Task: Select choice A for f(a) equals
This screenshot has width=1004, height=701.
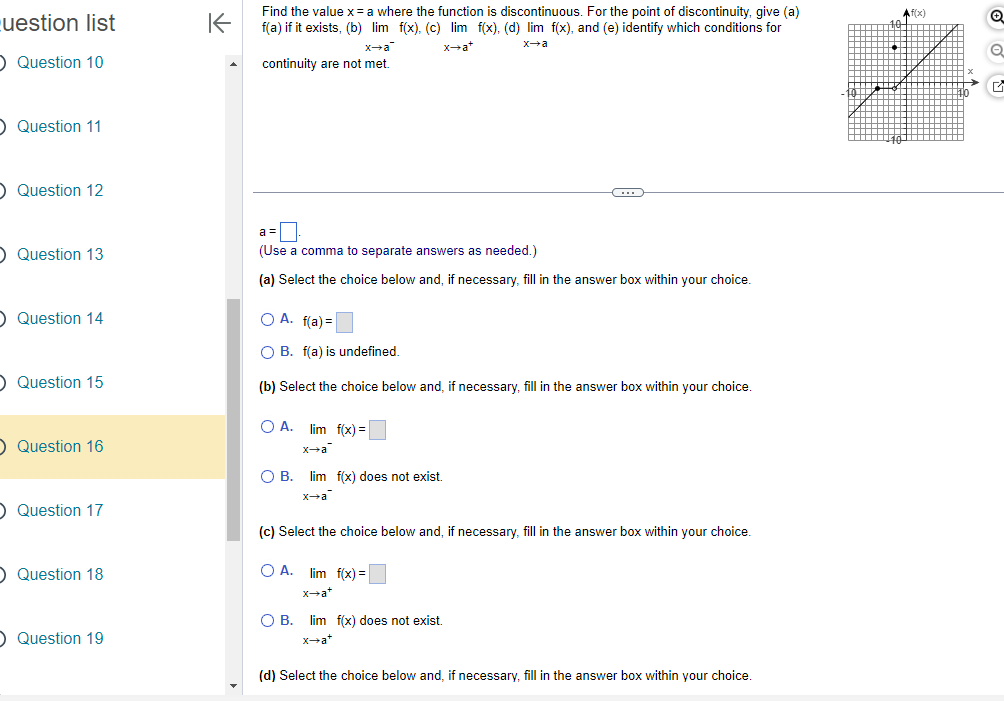Action: tap(268, 318)
